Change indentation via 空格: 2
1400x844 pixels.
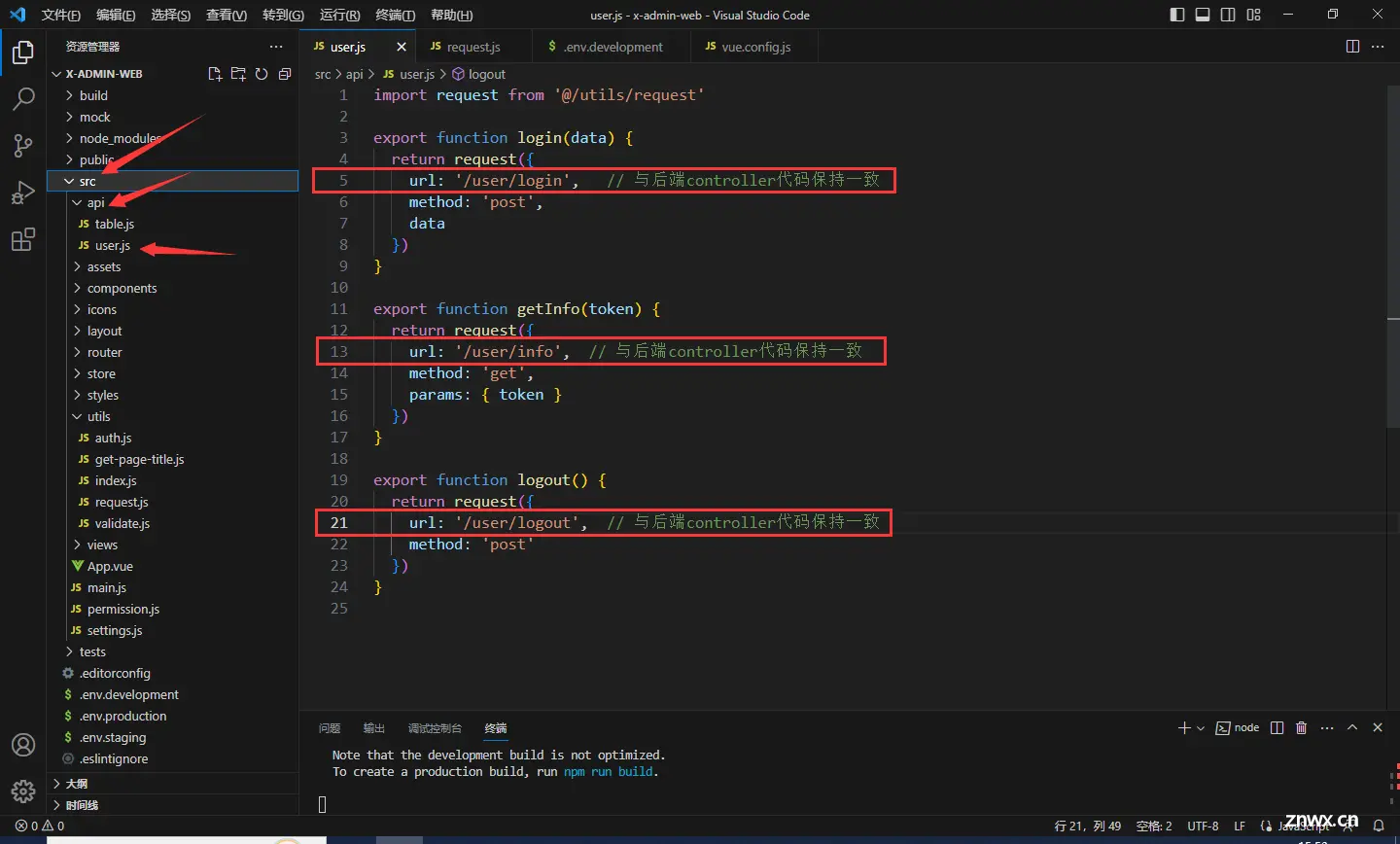click(1154, 826)
